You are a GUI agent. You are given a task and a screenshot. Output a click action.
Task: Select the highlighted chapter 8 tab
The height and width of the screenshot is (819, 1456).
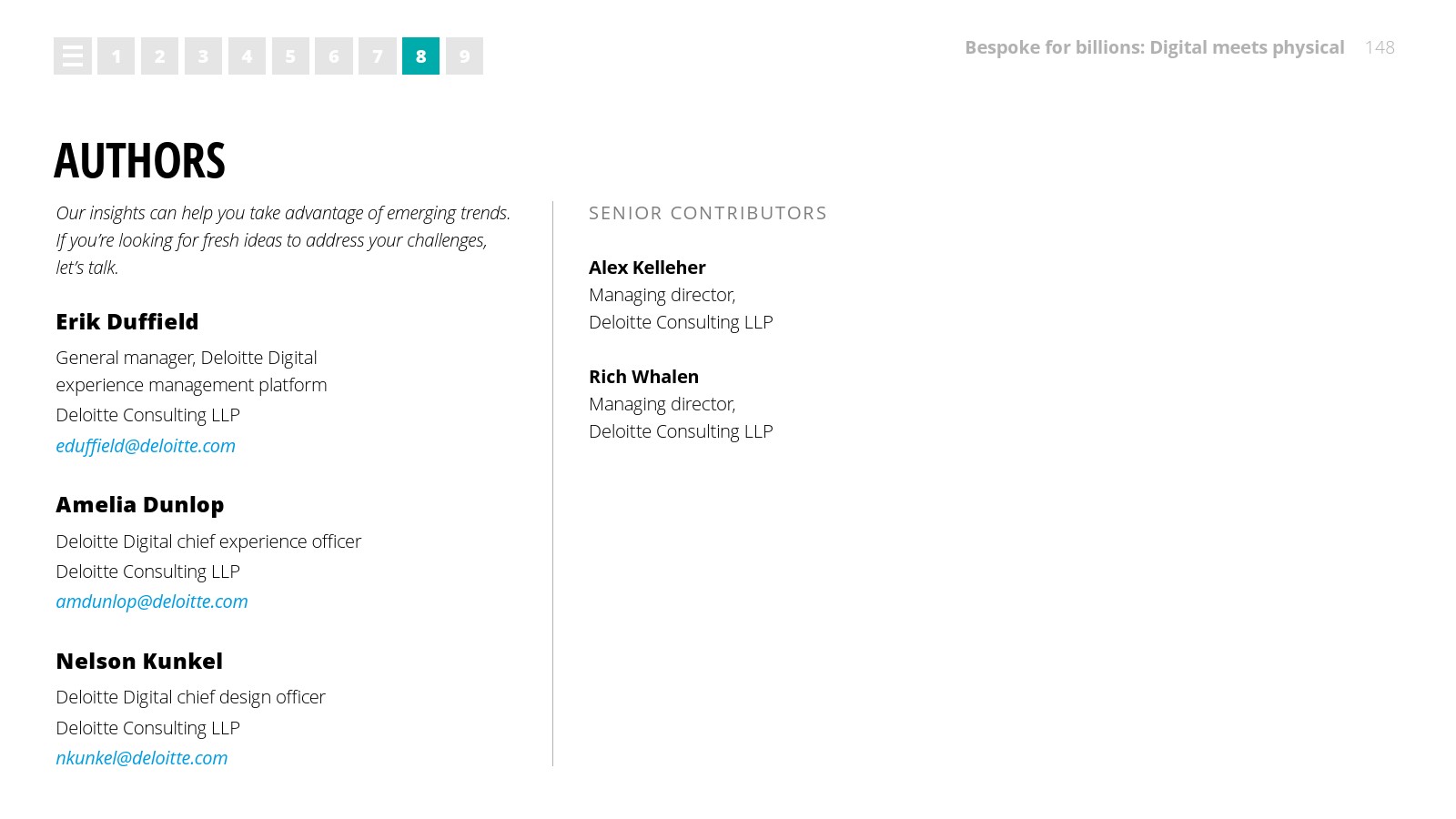pyautogui.click(x=420, y=56)
